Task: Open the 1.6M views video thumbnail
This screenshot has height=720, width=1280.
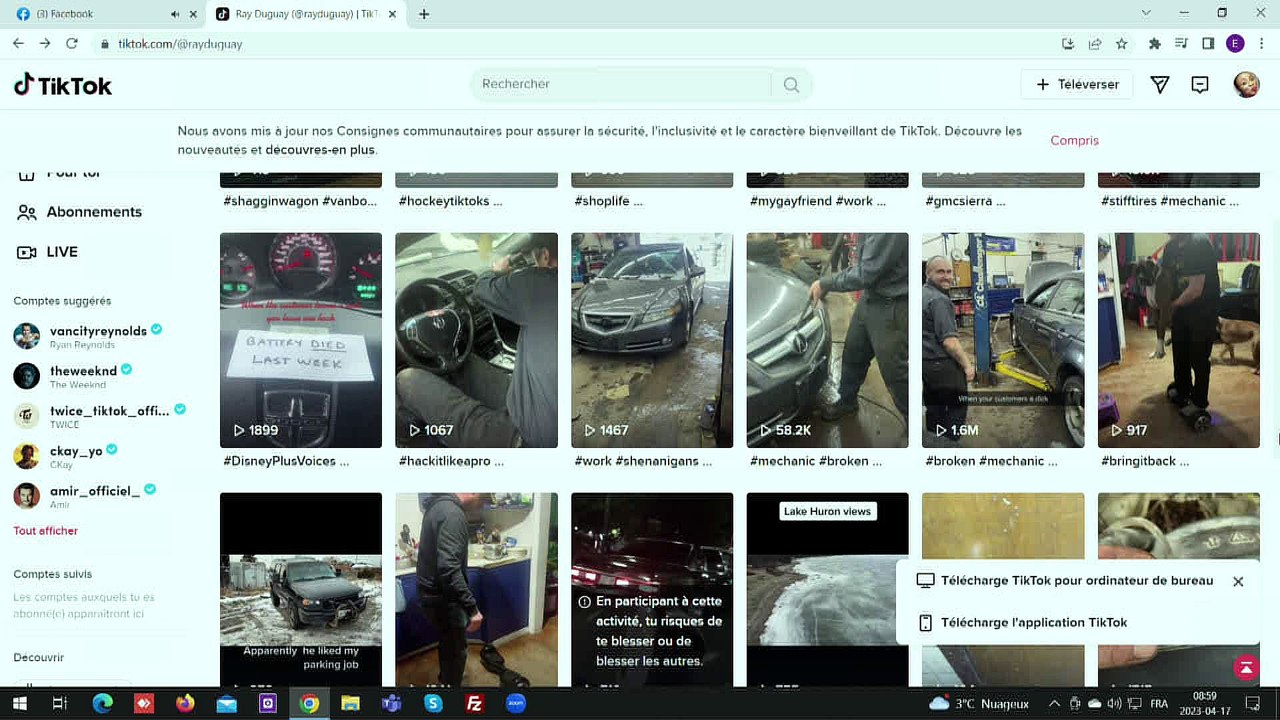Action: pyautogui.click(x=1003, y=340)
